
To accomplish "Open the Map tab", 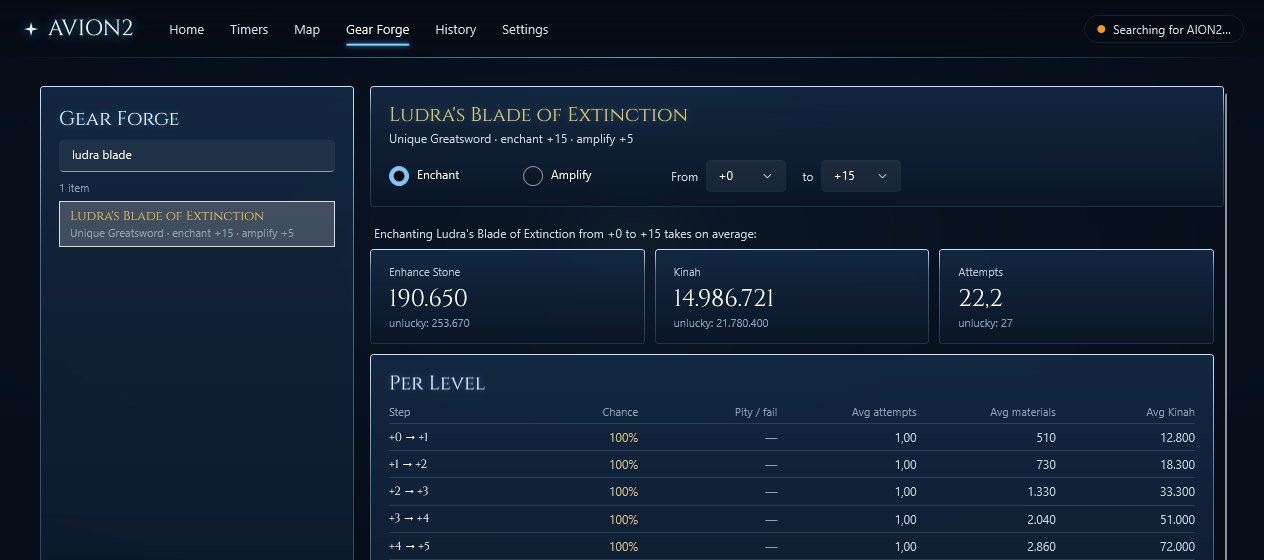I will [307, 30].
